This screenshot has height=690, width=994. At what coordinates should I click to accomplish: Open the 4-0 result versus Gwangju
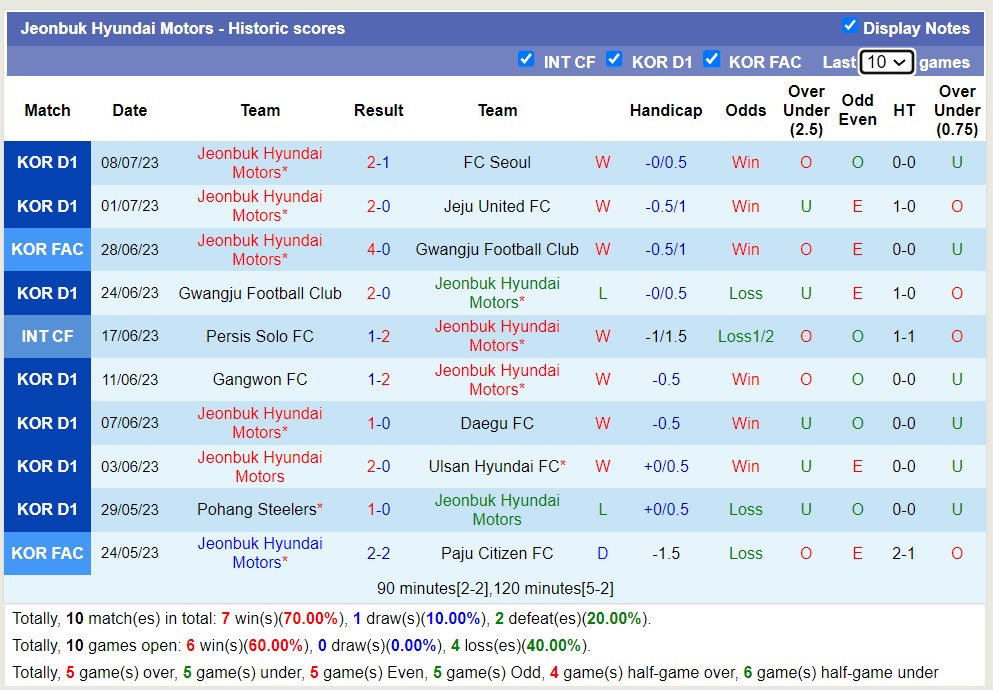coord(378,249)
